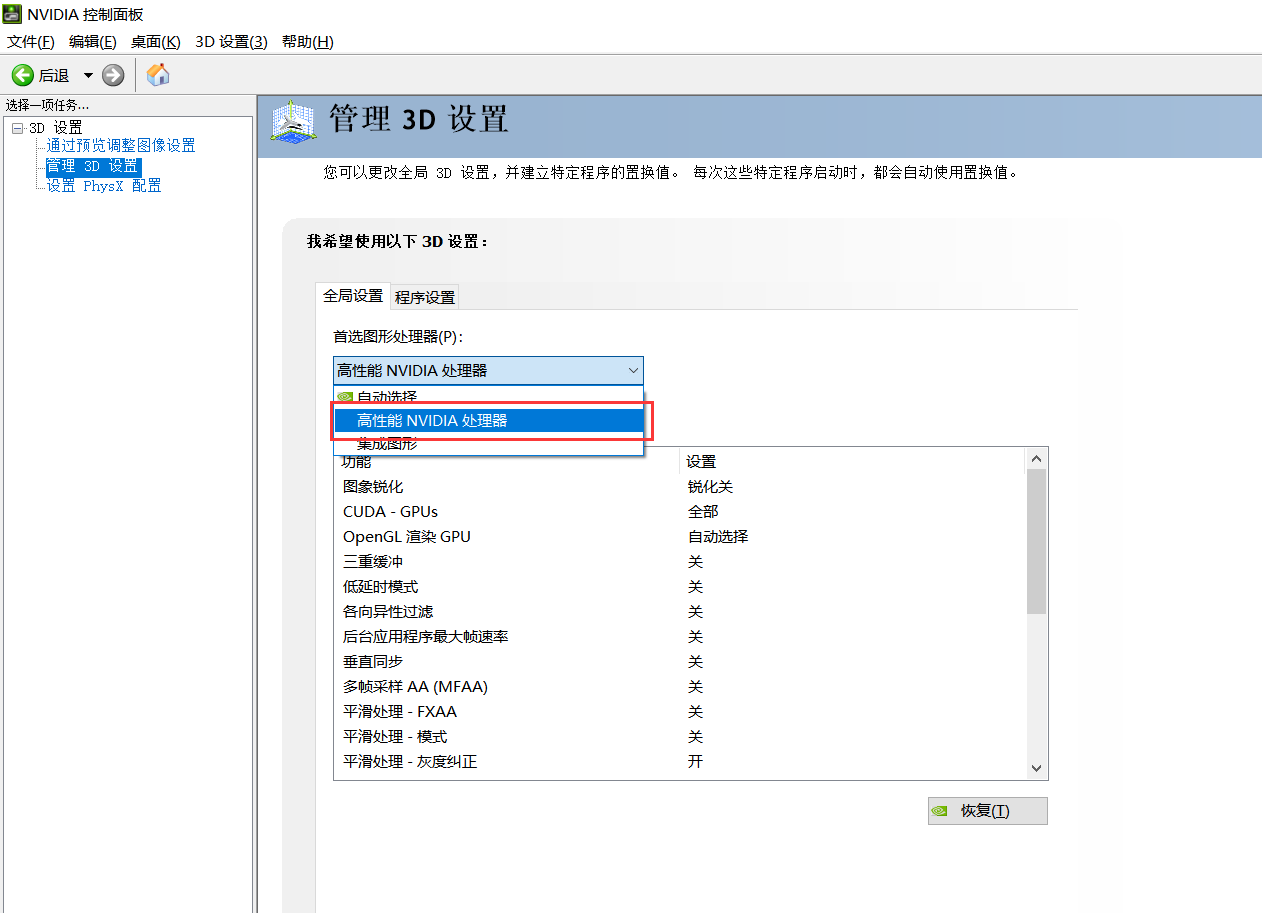Click the 自动选择 value for OpenGL 渲染 GPU
The image size is (1262, 913).
718,537
